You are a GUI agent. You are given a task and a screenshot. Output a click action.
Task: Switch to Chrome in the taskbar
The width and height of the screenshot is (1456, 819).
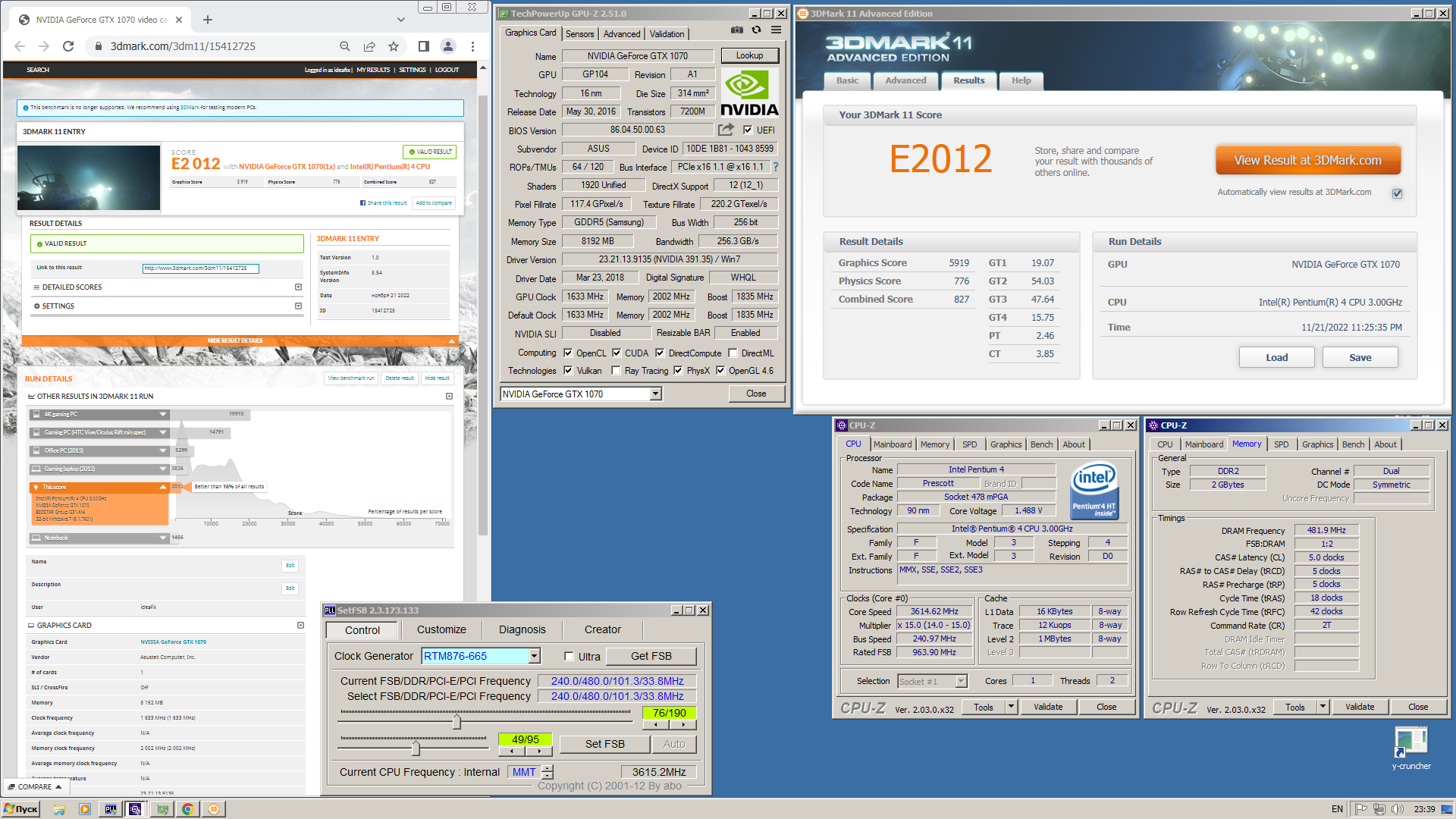click(x=188, y=809)
